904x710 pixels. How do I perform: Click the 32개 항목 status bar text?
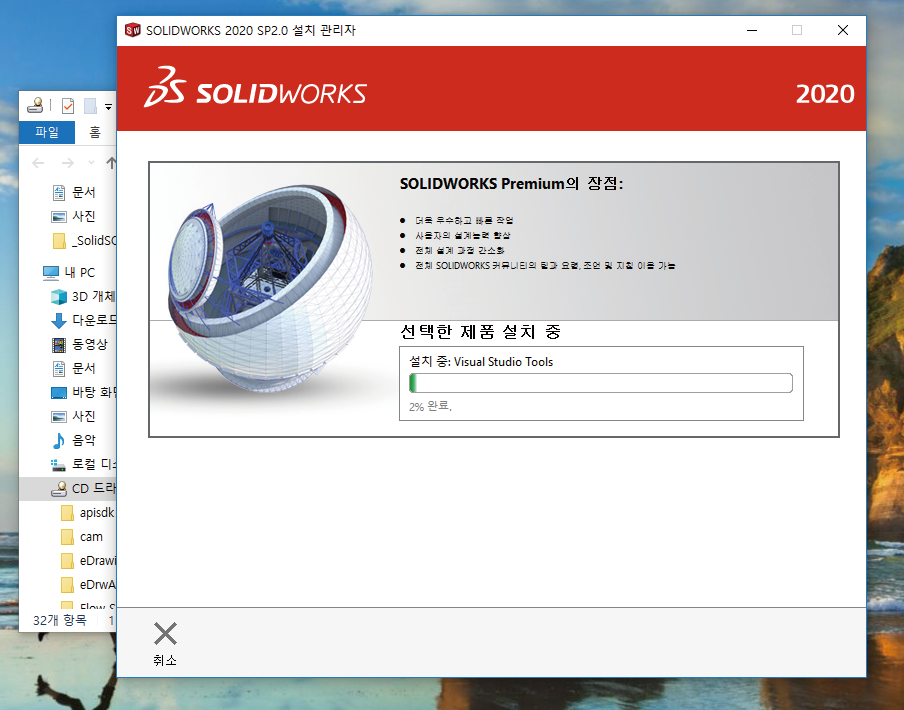point(60,620)
